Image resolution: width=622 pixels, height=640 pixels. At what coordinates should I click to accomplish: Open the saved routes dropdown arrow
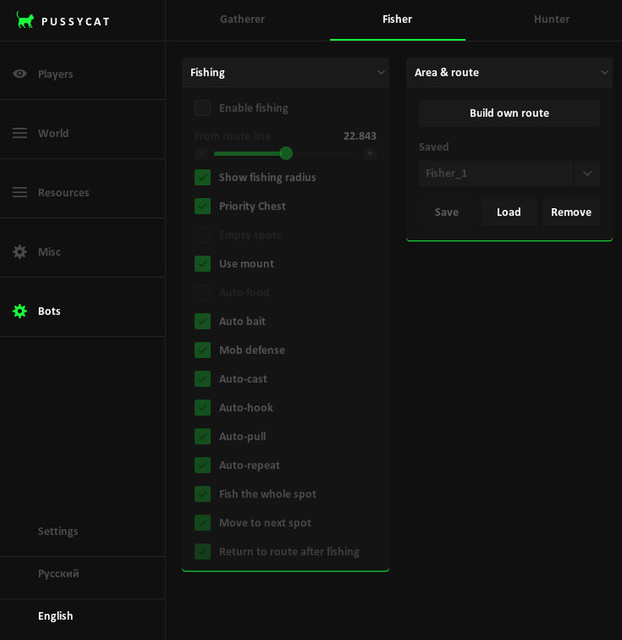click(587, 173)
